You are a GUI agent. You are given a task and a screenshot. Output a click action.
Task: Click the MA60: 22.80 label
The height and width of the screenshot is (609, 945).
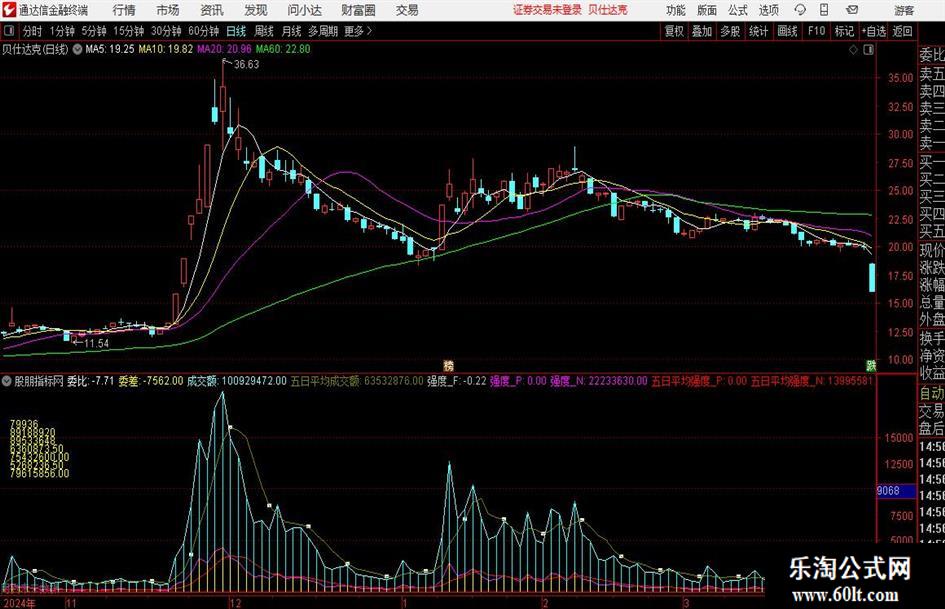(x=283, y=49)
